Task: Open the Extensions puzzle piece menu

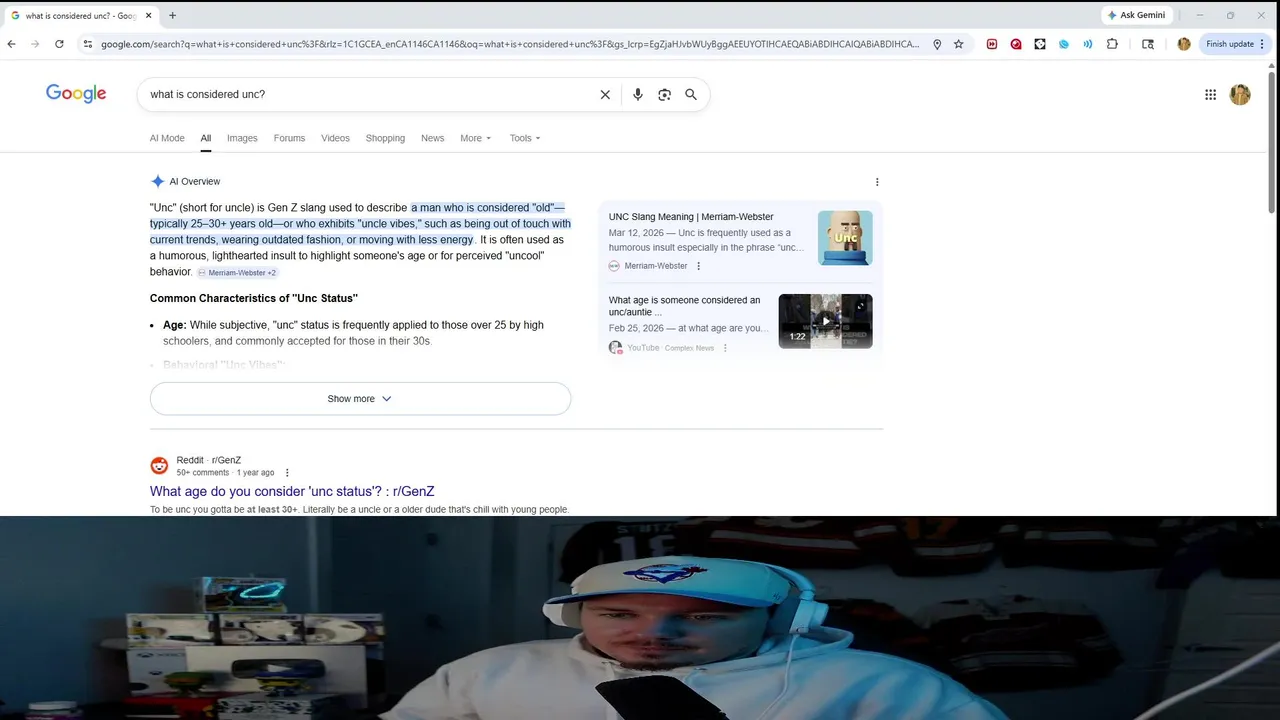Action: 1112,44
